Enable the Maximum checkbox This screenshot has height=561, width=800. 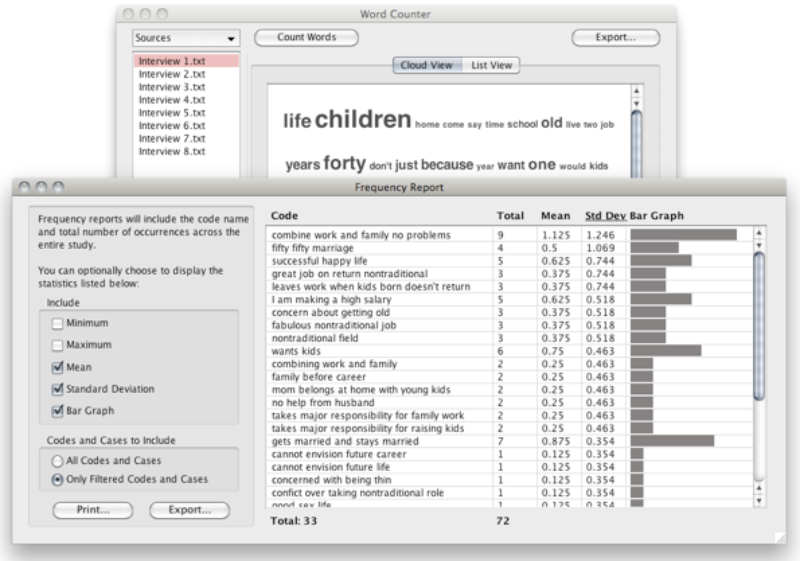[x=57, y=345]
